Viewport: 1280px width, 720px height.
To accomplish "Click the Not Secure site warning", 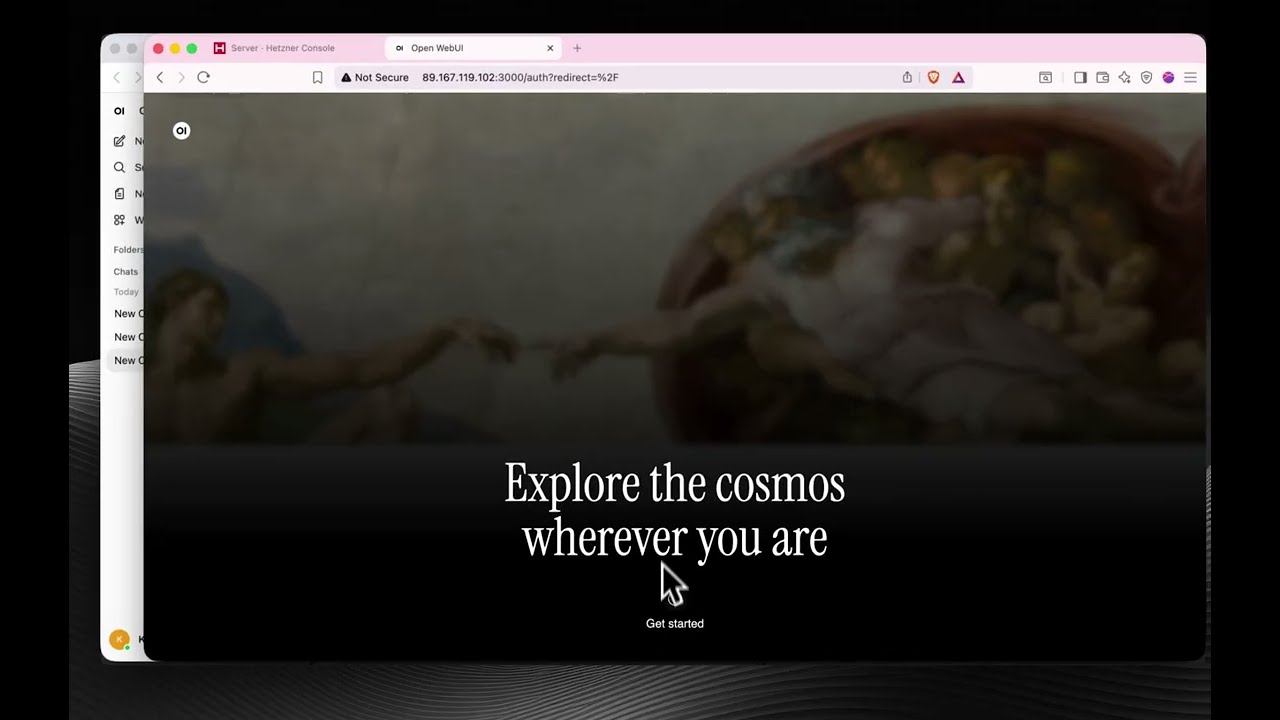I will click(x=375, y=77).
